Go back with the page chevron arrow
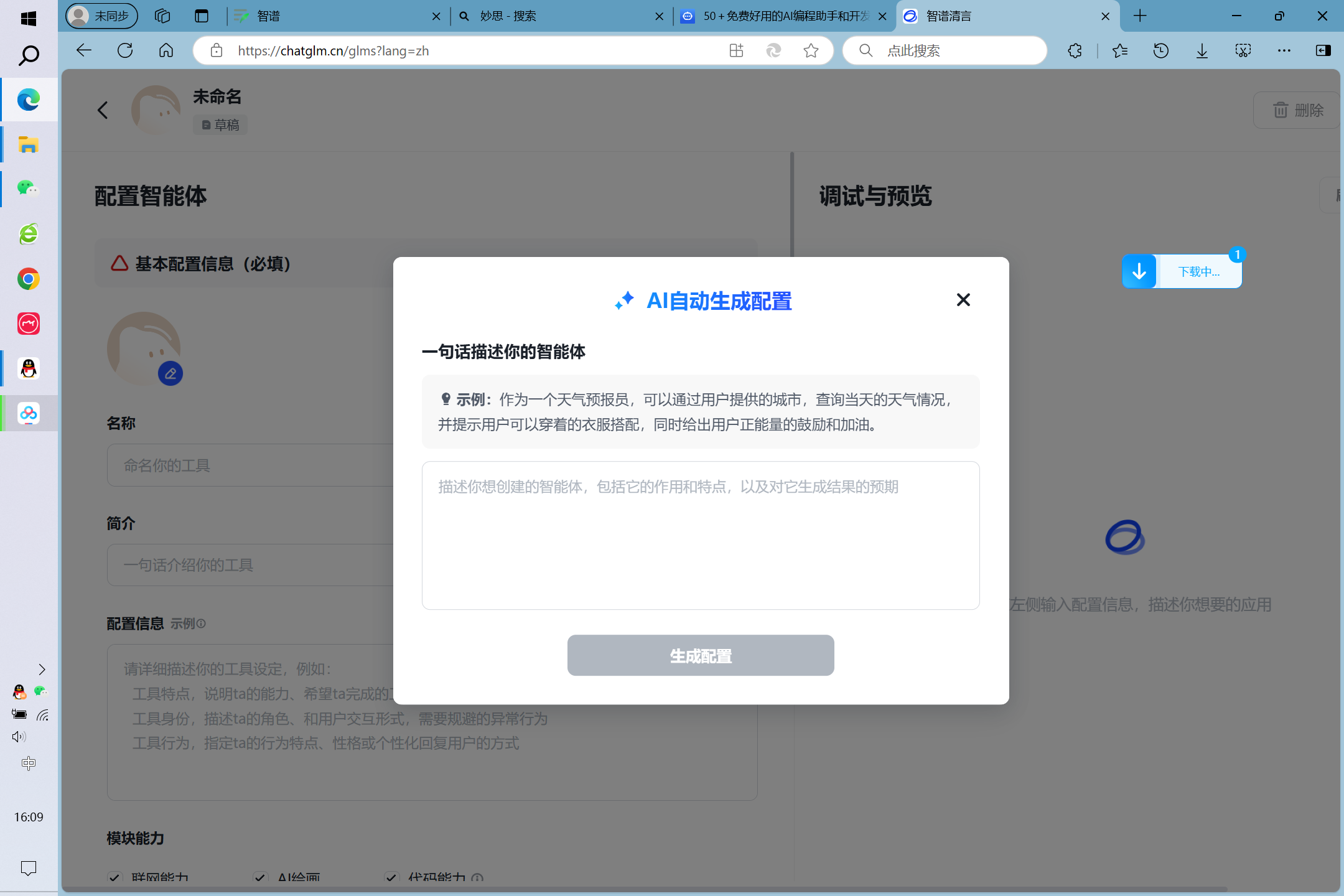 click(x=103, y=110)
